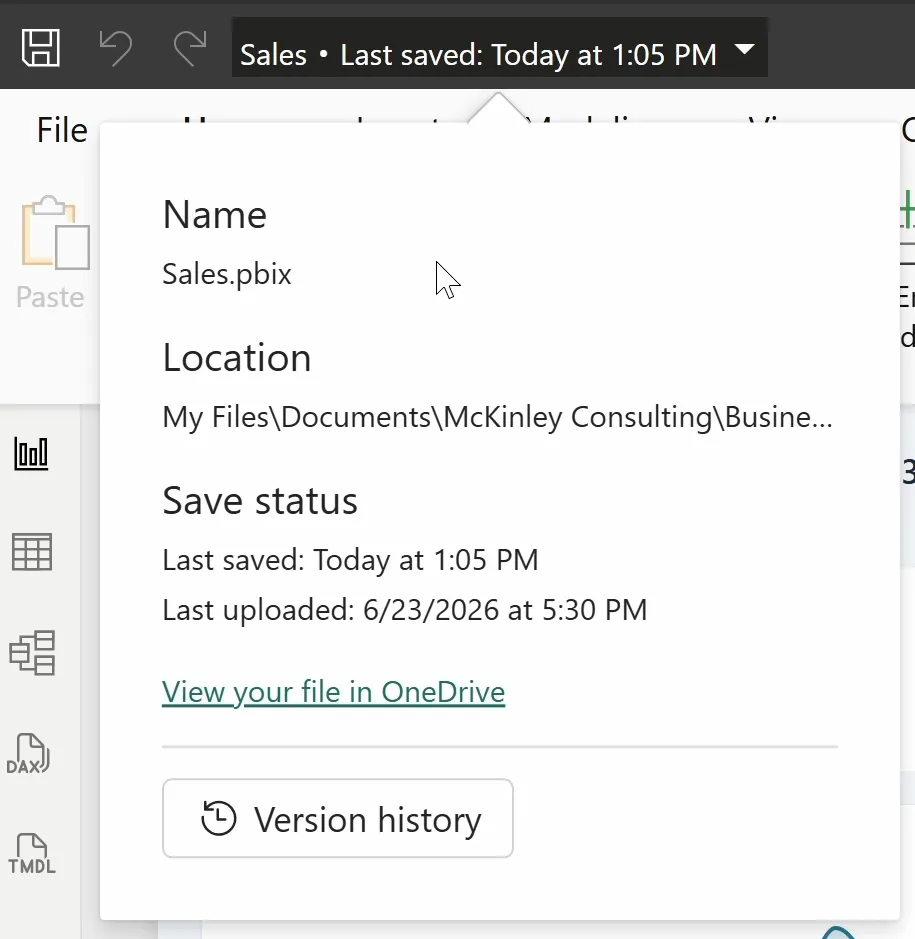Open View your file in OneDrive link

[334, 692]
